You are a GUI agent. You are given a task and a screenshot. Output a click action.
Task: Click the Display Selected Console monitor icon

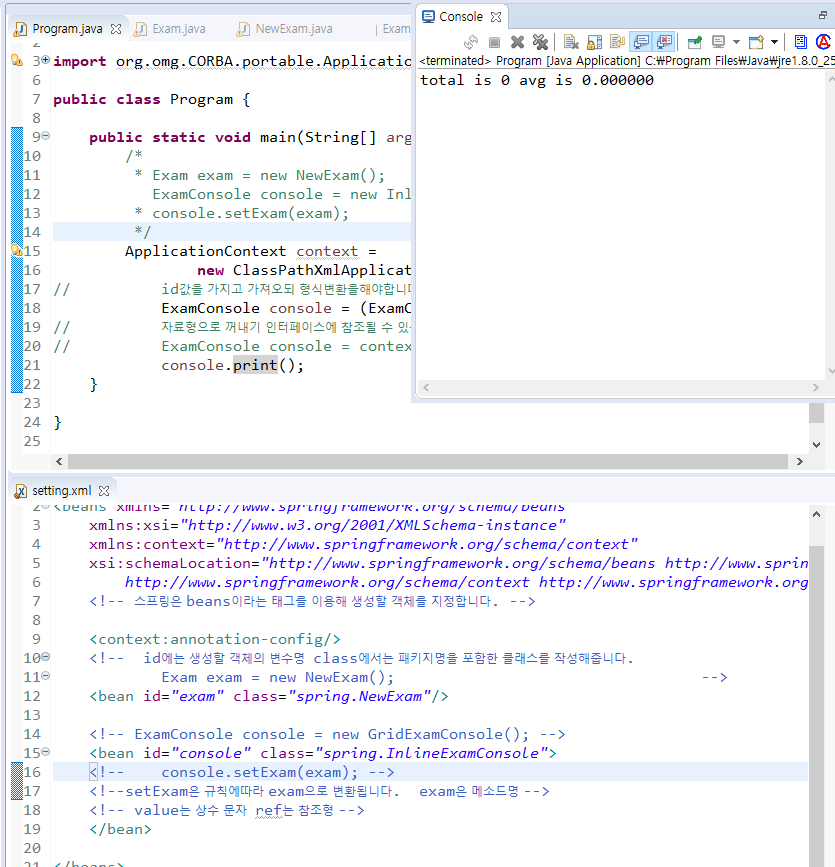click(718, 42)
